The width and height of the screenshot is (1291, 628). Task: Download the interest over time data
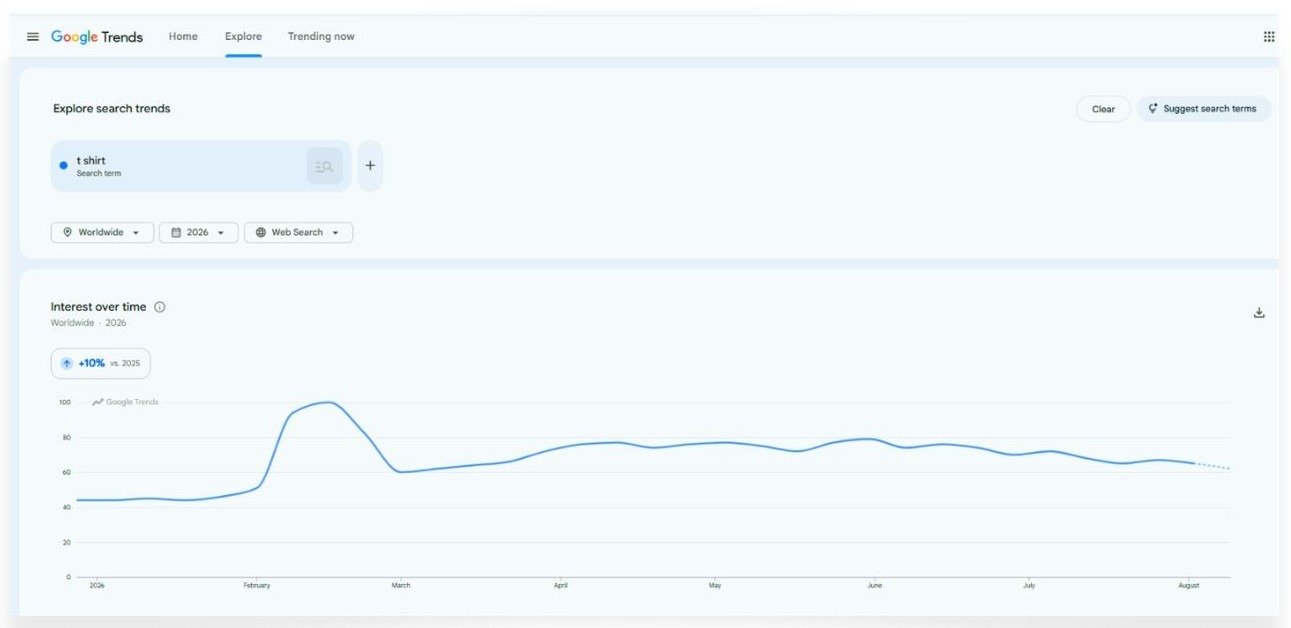tap(1259, 313)
